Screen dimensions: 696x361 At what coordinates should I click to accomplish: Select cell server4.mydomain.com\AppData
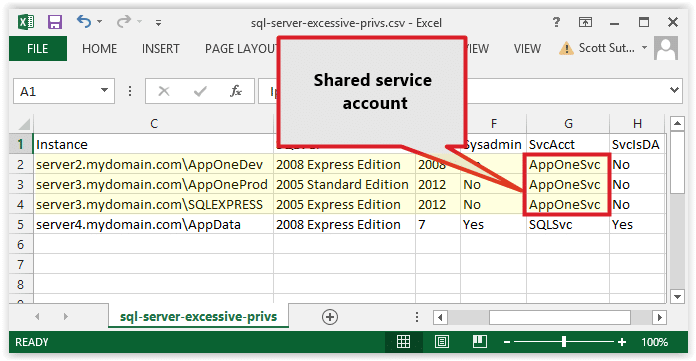[154, 224]
